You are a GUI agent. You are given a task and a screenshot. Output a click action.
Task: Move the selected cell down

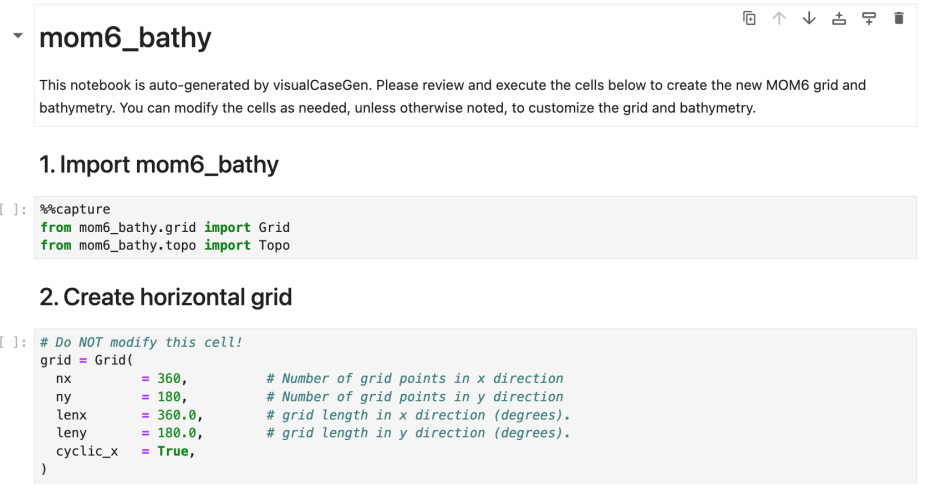click(x=809, y=18)
